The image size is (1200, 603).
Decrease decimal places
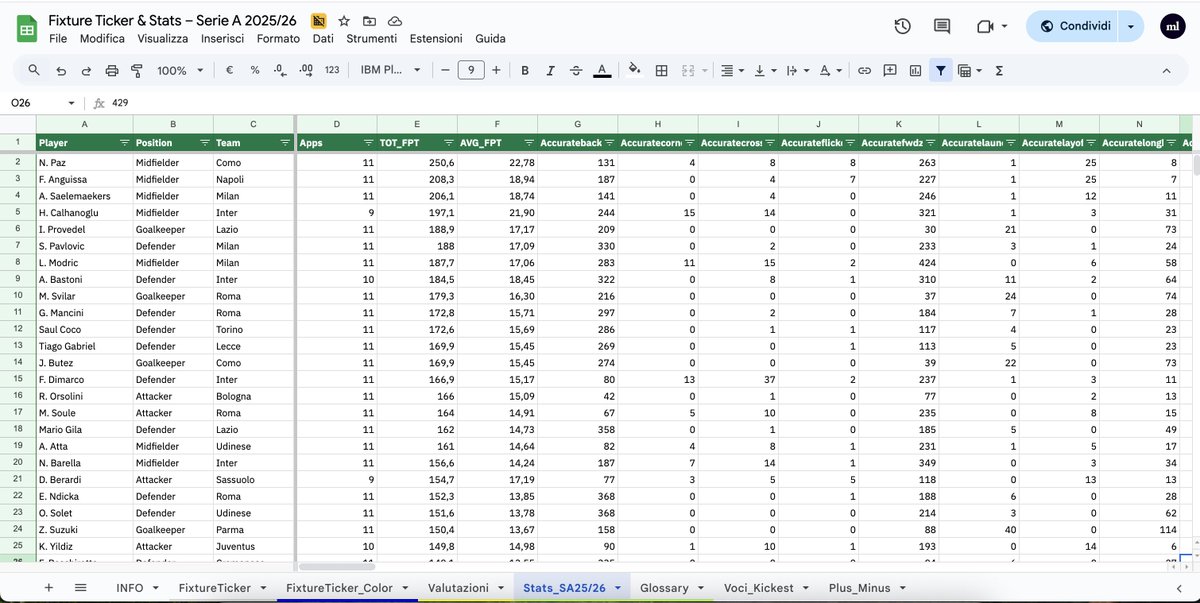click(x=281, y=70)
